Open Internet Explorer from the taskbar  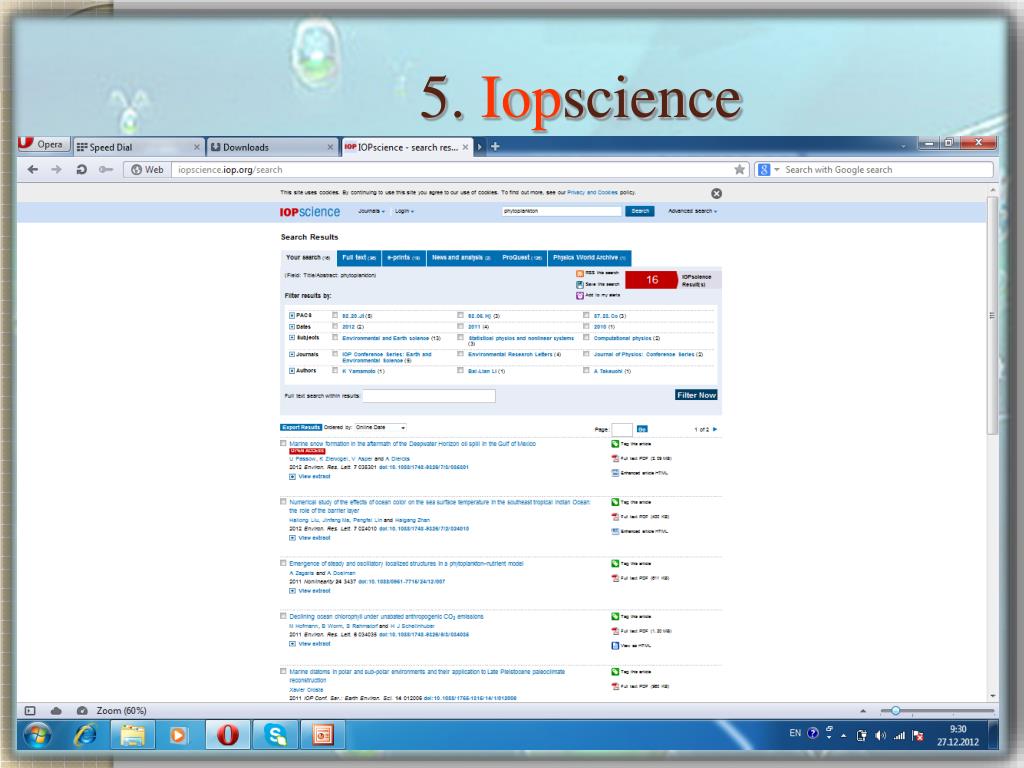point(85,735)
